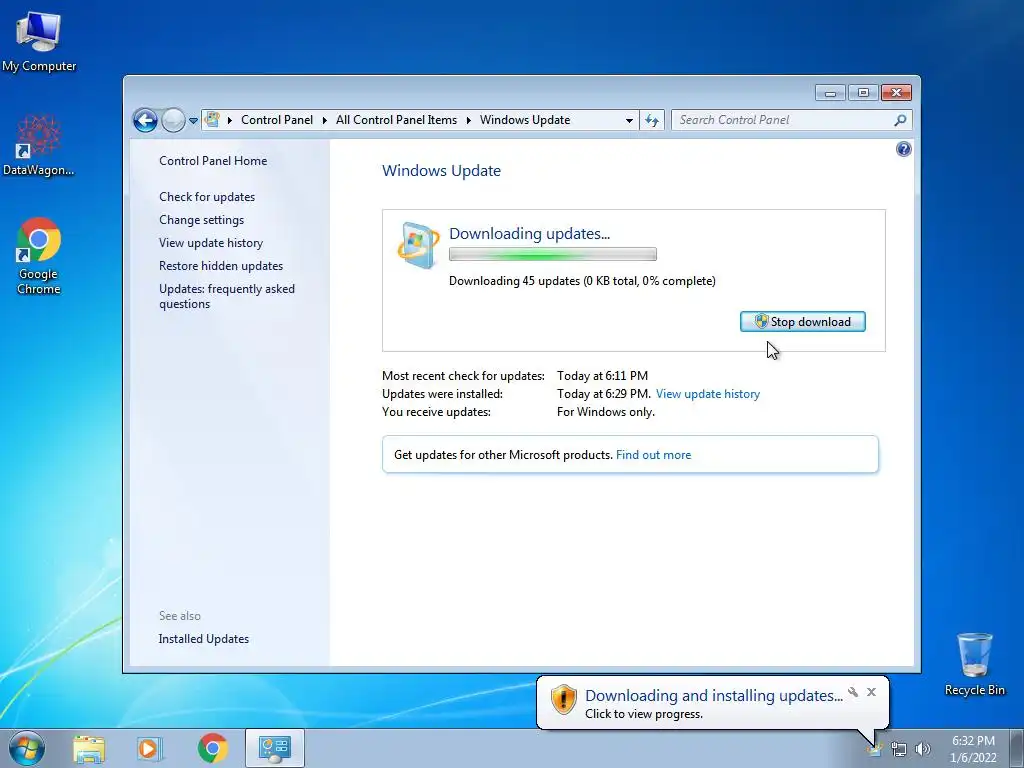The image size is (1024, 768).
Task: Click the Downloading 45 updates status text
Action: pyautogui.click(x=582, y=281)
